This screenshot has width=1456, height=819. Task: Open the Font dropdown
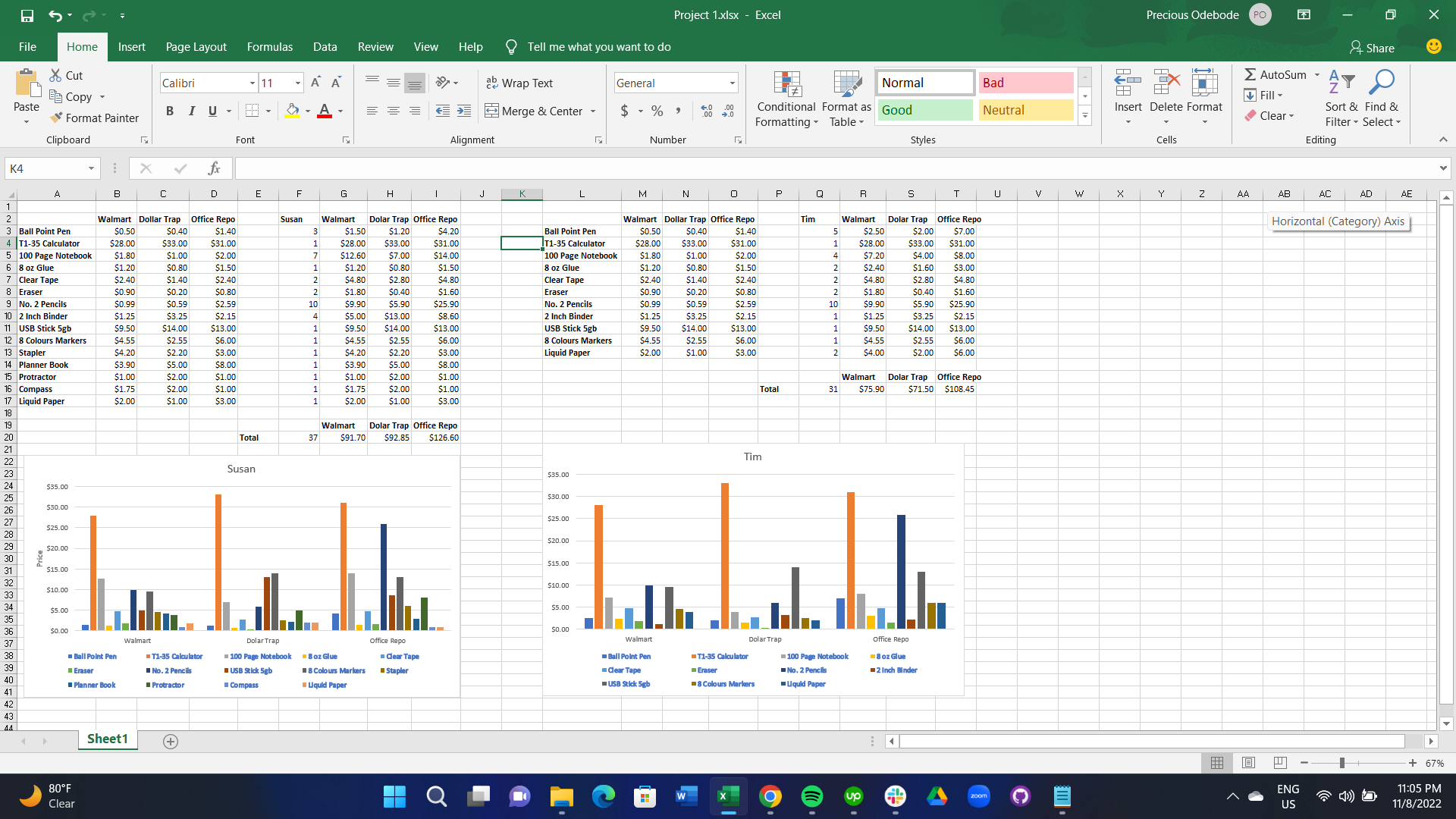pyautogui.click(x=251, y=83)
